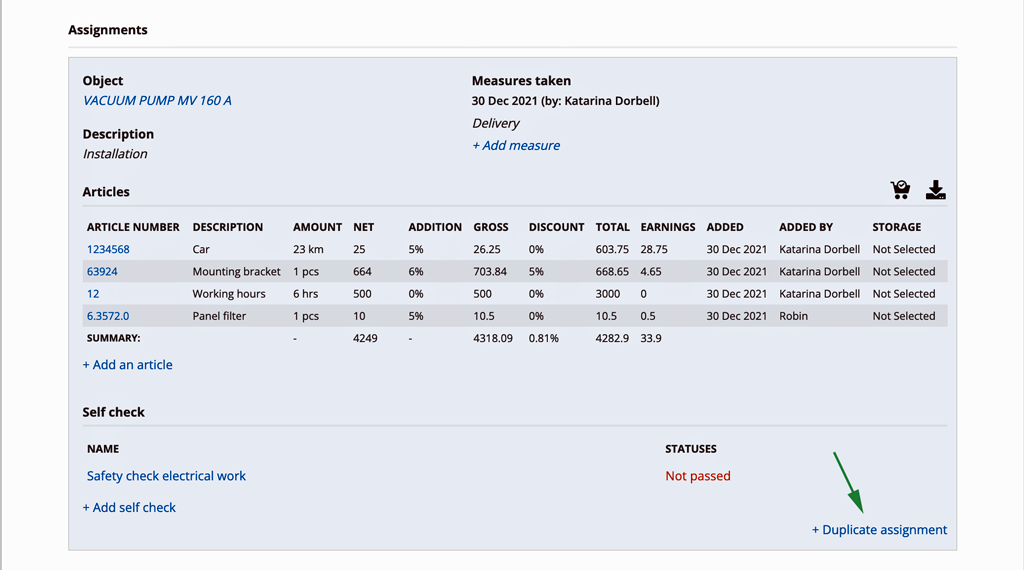The width and height of the screenshot is (1024, 570).
Task: Click the summary gross 4318.09
Action: coord(492,338)
